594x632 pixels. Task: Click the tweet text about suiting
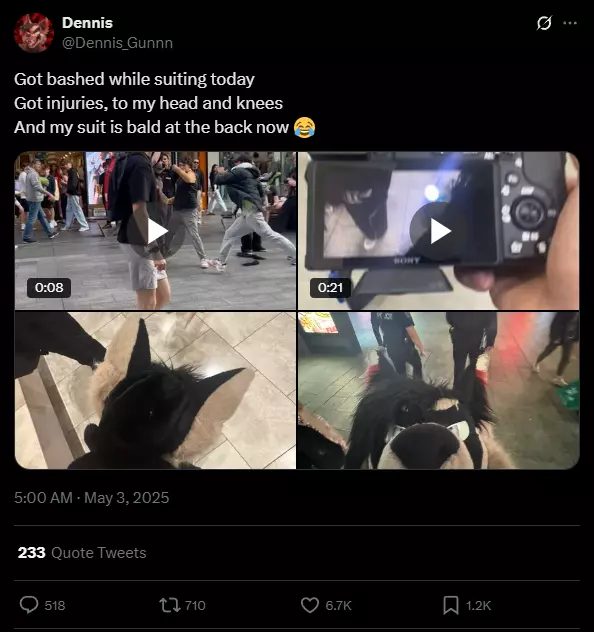[164, 103]
